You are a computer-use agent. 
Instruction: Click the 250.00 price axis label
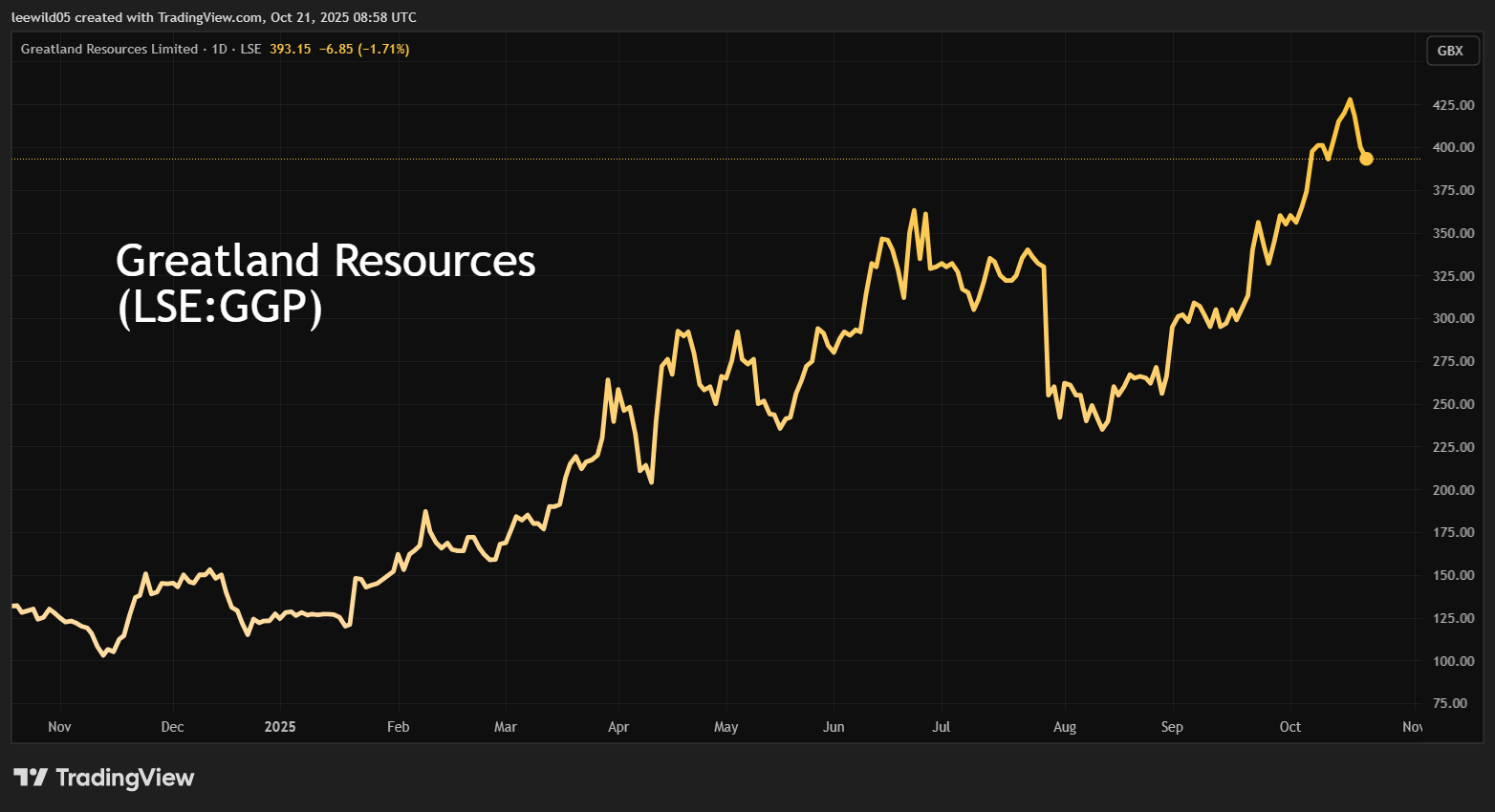pos(1452,404)
